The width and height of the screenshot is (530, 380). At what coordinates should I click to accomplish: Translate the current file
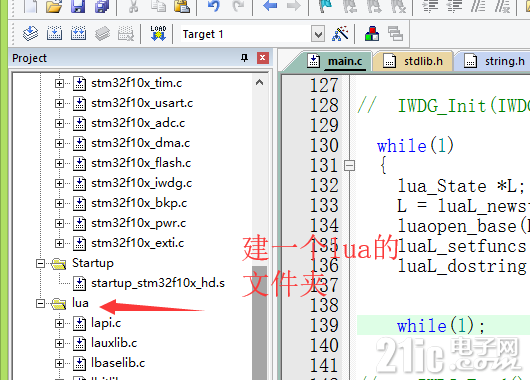pyautogui.click(x=30, y=34)
